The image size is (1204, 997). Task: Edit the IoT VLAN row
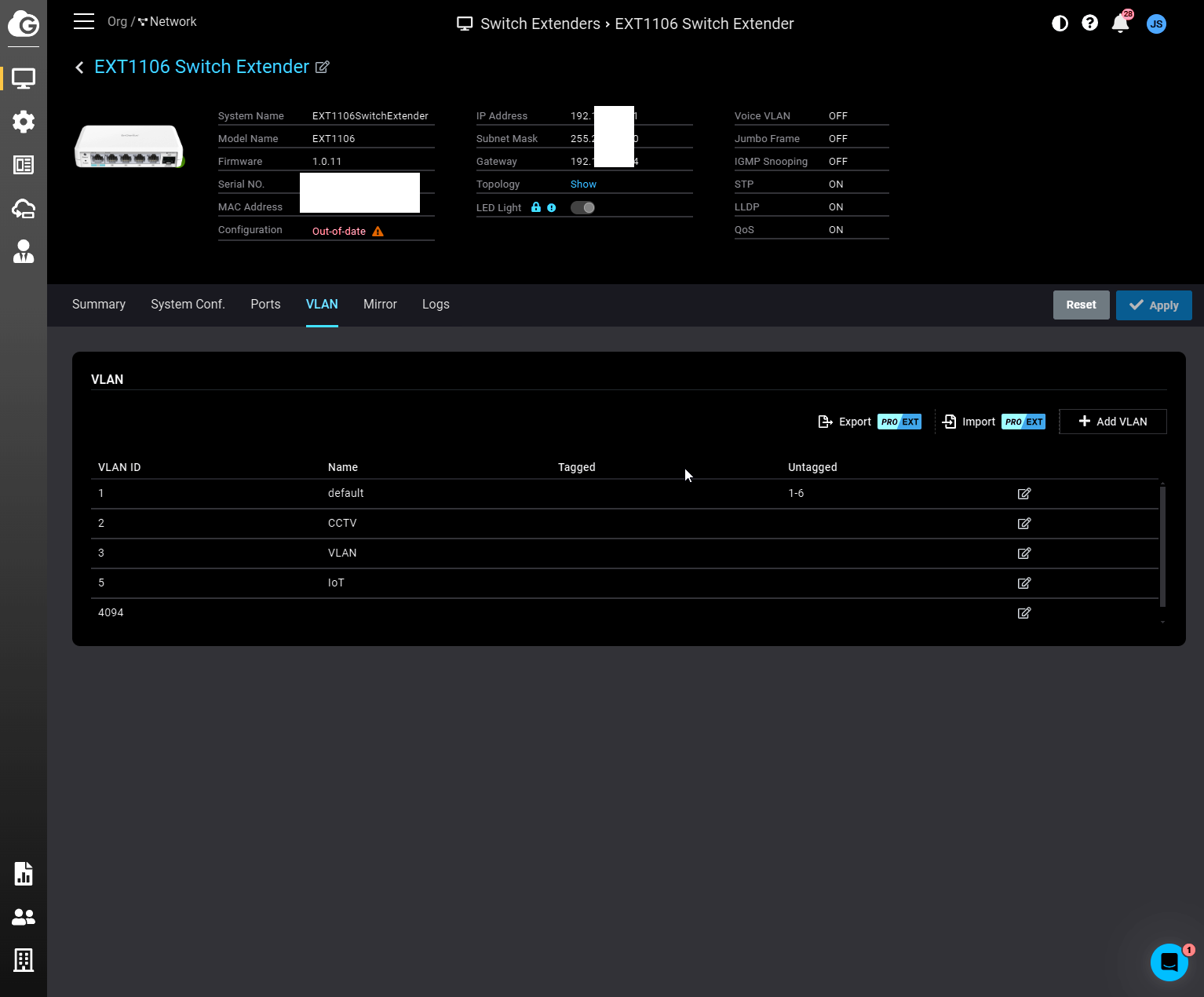coord(1023,583)
